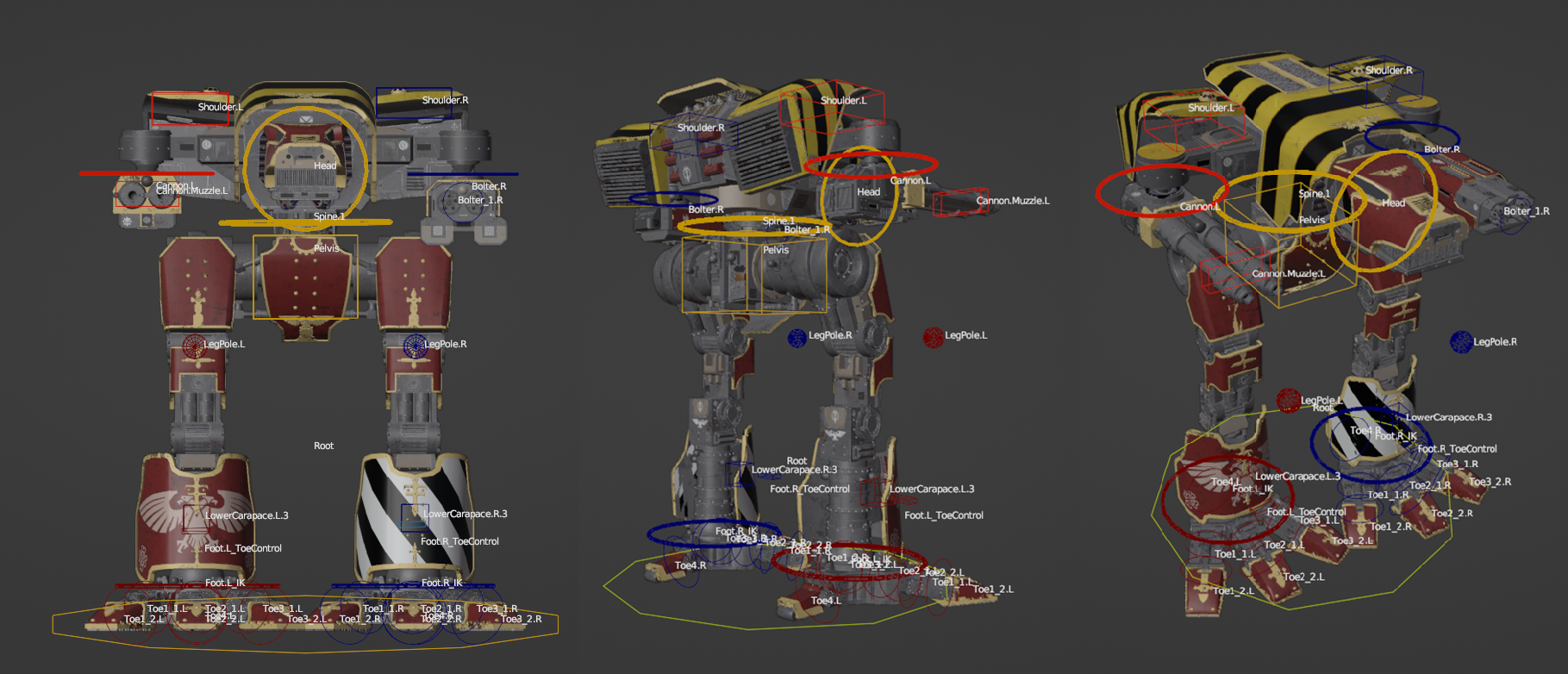Click the Bolter.R label in front view
Viewport: 1568px width, 674px height.
click(489, 186)
